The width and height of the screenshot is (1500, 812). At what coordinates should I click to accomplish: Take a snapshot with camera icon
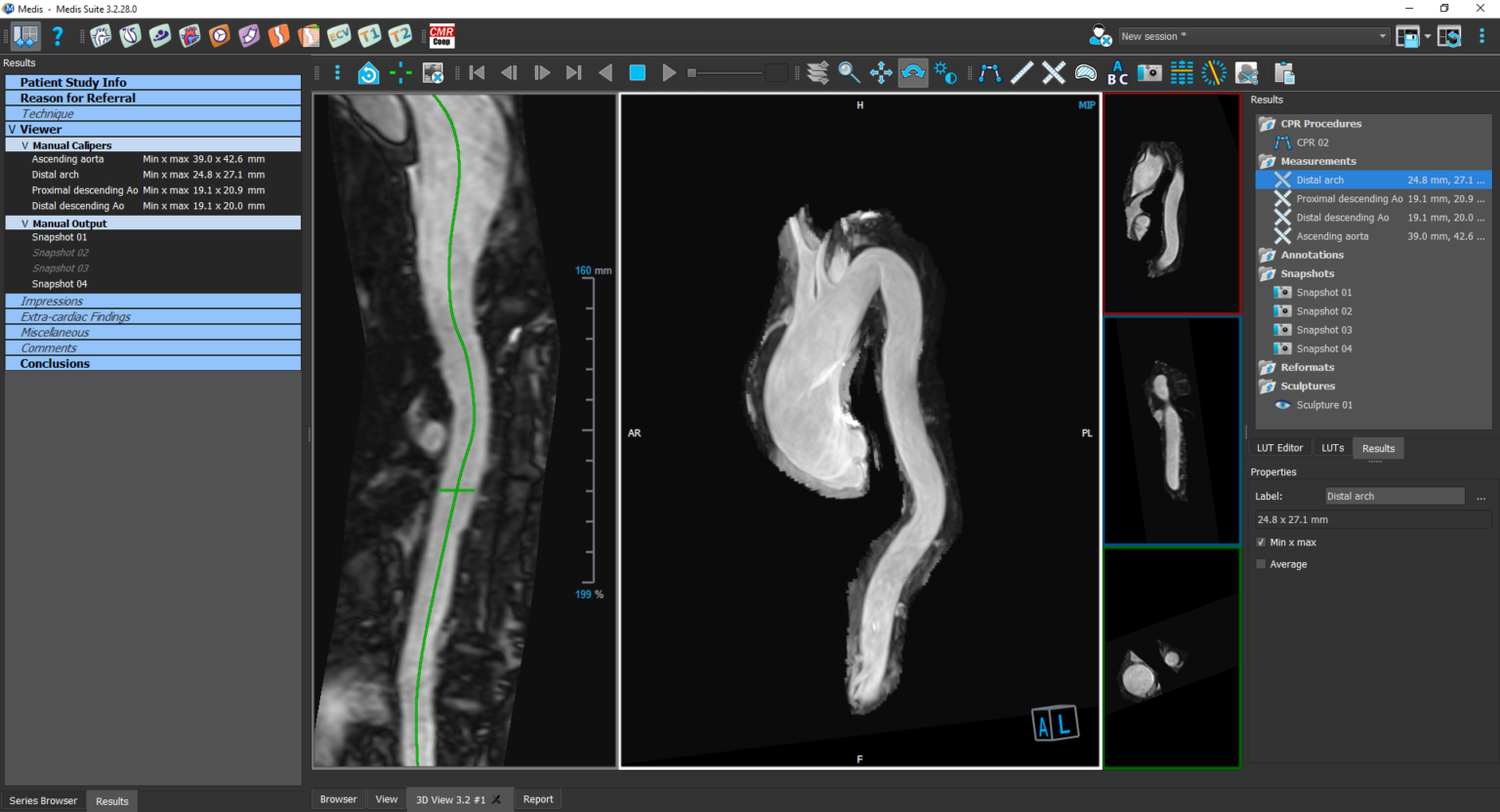[x=1149, y=73]
